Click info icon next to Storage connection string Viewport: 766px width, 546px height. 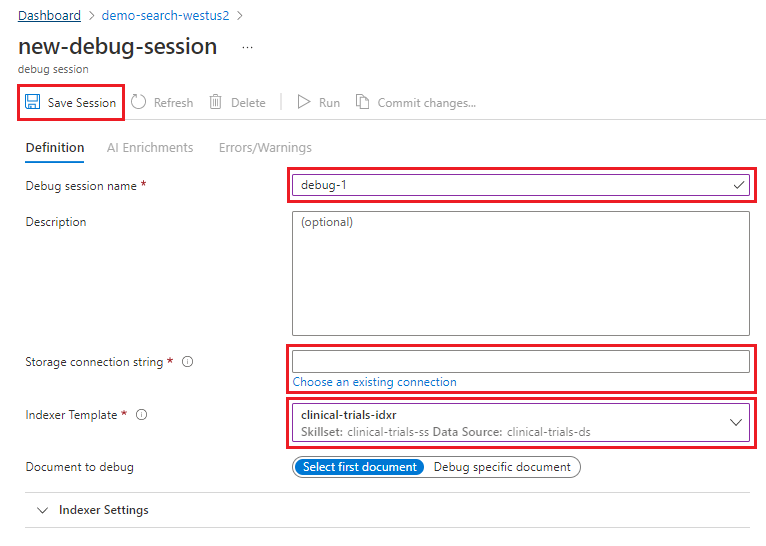click(x=187, y=362)
